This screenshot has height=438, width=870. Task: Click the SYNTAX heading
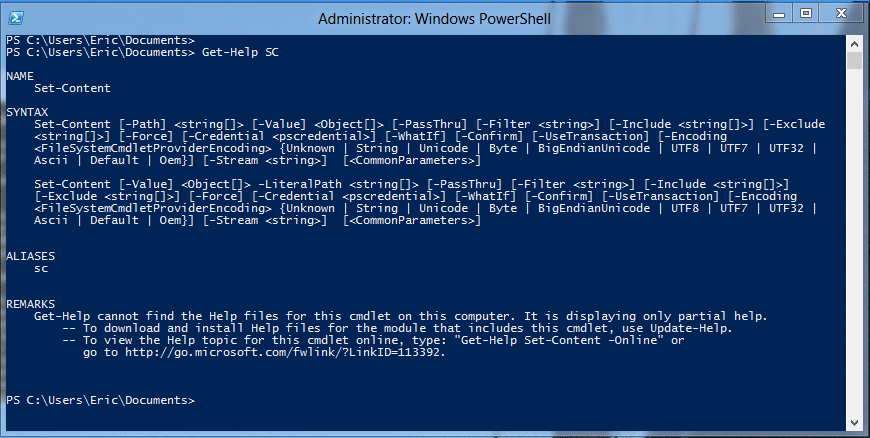27,112
